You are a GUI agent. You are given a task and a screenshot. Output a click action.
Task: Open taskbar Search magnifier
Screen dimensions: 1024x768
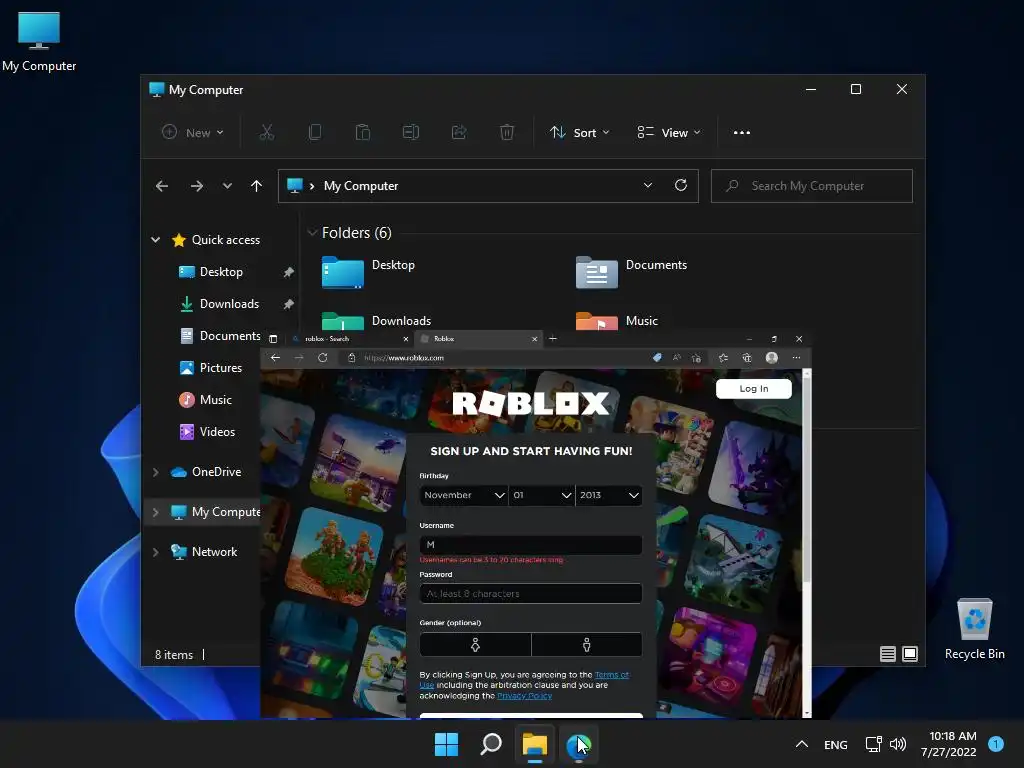coord(490,744)
